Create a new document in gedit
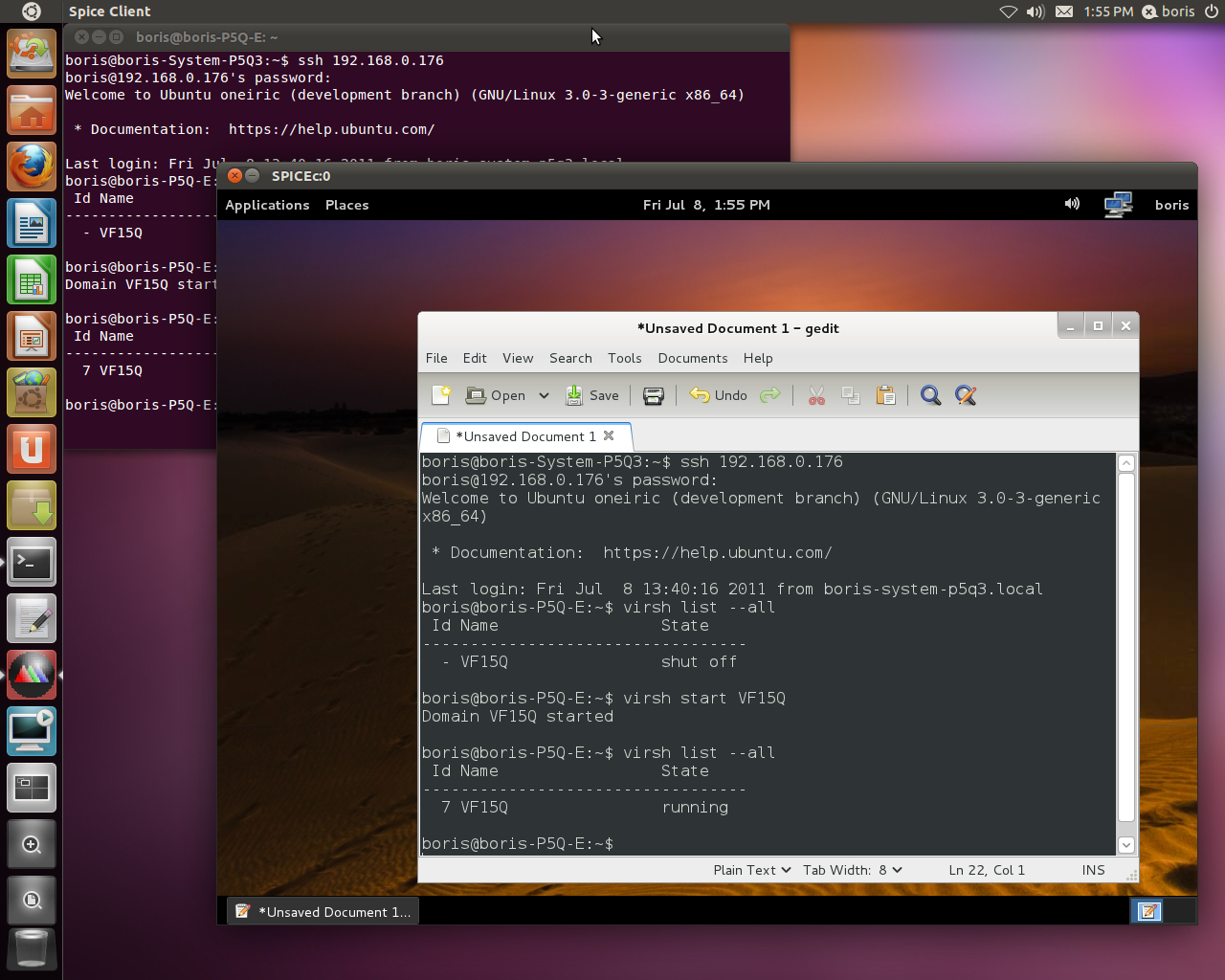Screen dimensions: 1225x980 (441, 395)
